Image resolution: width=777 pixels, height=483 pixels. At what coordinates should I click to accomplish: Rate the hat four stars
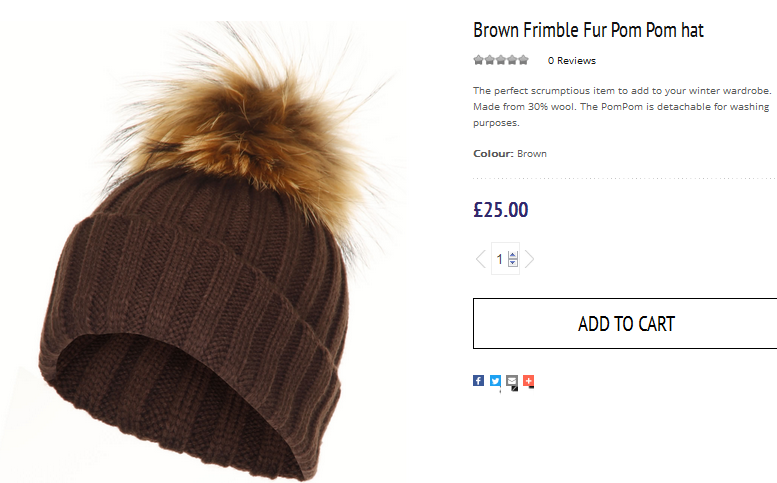point(512,60)
